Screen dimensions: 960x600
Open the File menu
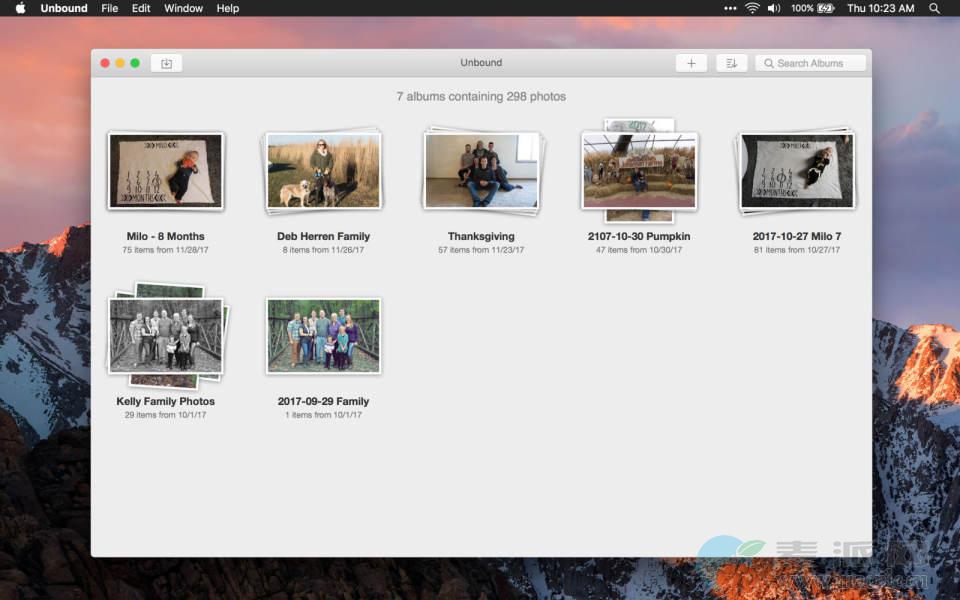(110, 8)
